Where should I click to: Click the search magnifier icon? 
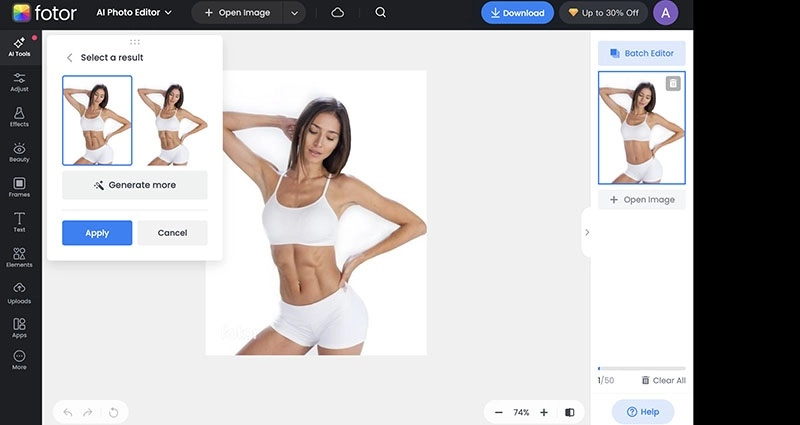coord(381,13)
